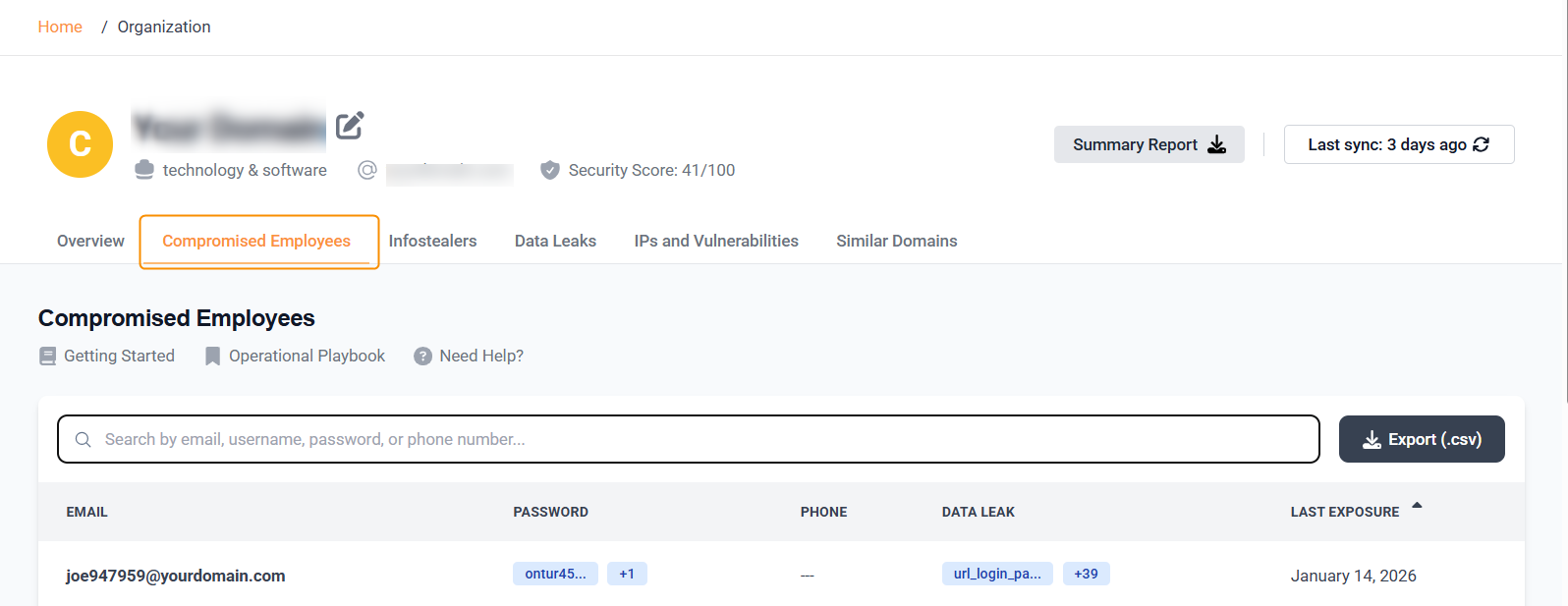1568x606 pixels.
Task: Open the Overview tab
Action: [90, 241]
